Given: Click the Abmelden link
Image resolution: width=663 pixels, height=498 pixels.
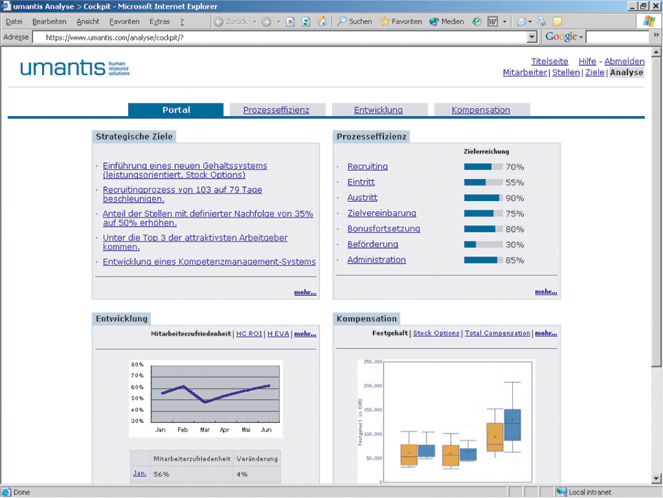Looking at the screenshot, I should pyautogui.click(x=624, y=61).
